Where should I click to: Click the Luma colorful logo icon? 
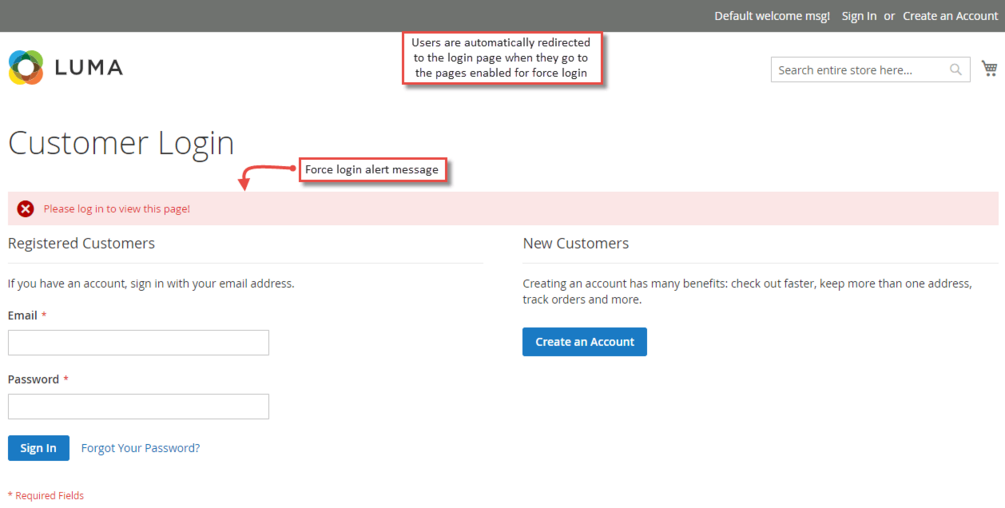pyautogui.click(x=26, y=67)
